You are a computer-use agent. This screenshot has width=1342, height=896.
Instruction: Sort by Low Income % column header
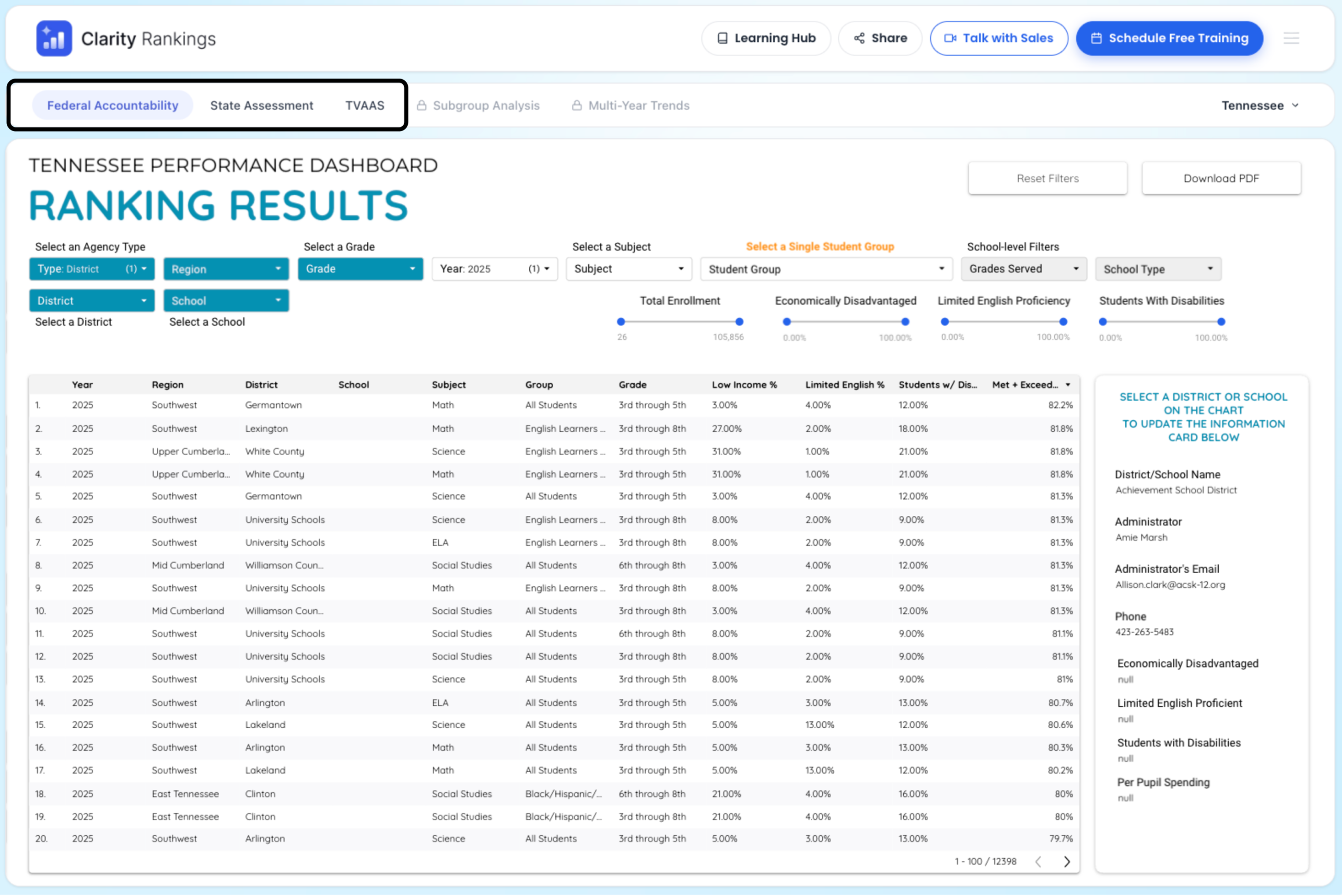(744, 385)
